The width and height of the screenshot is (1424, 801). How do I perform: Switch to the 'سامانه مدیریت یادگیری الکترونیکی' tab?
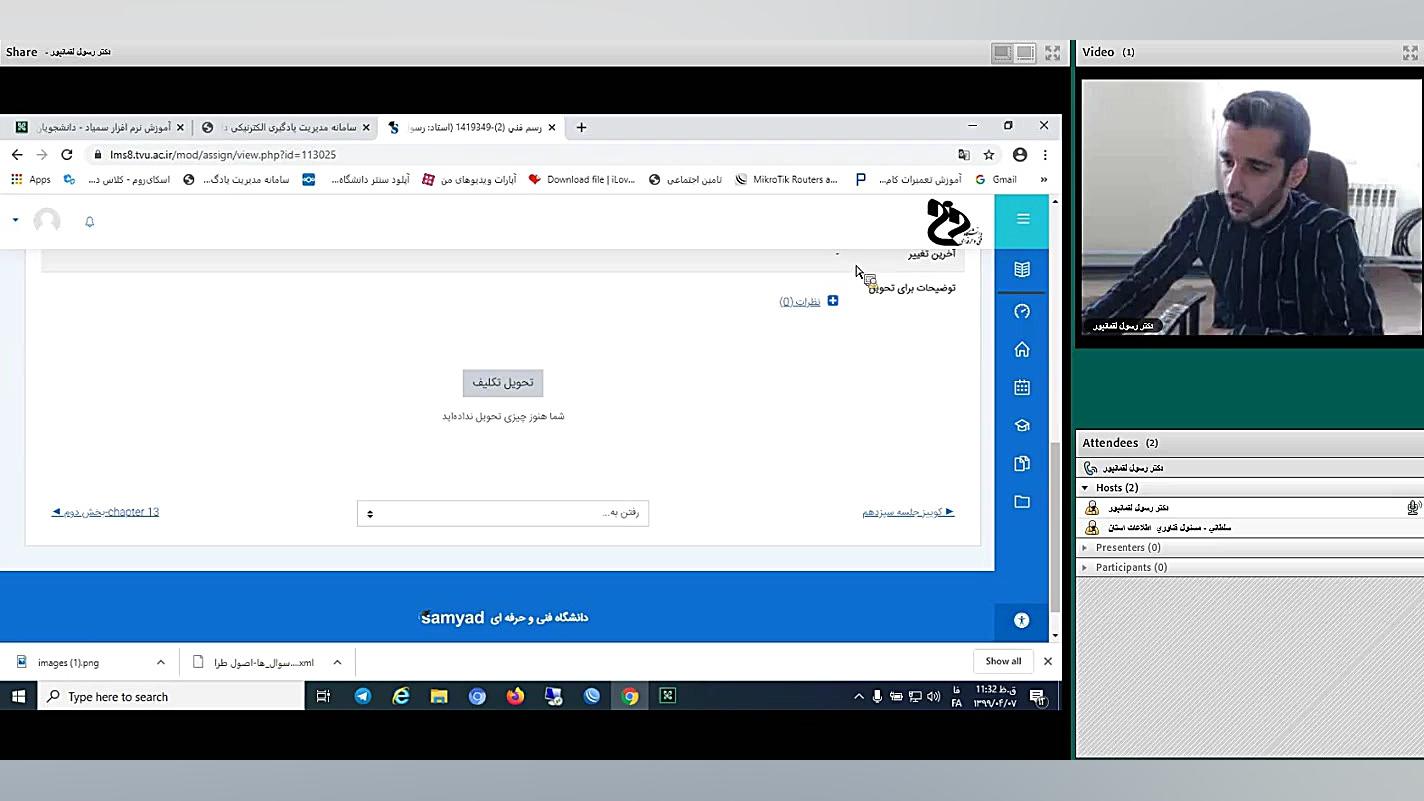pos(285,127)
